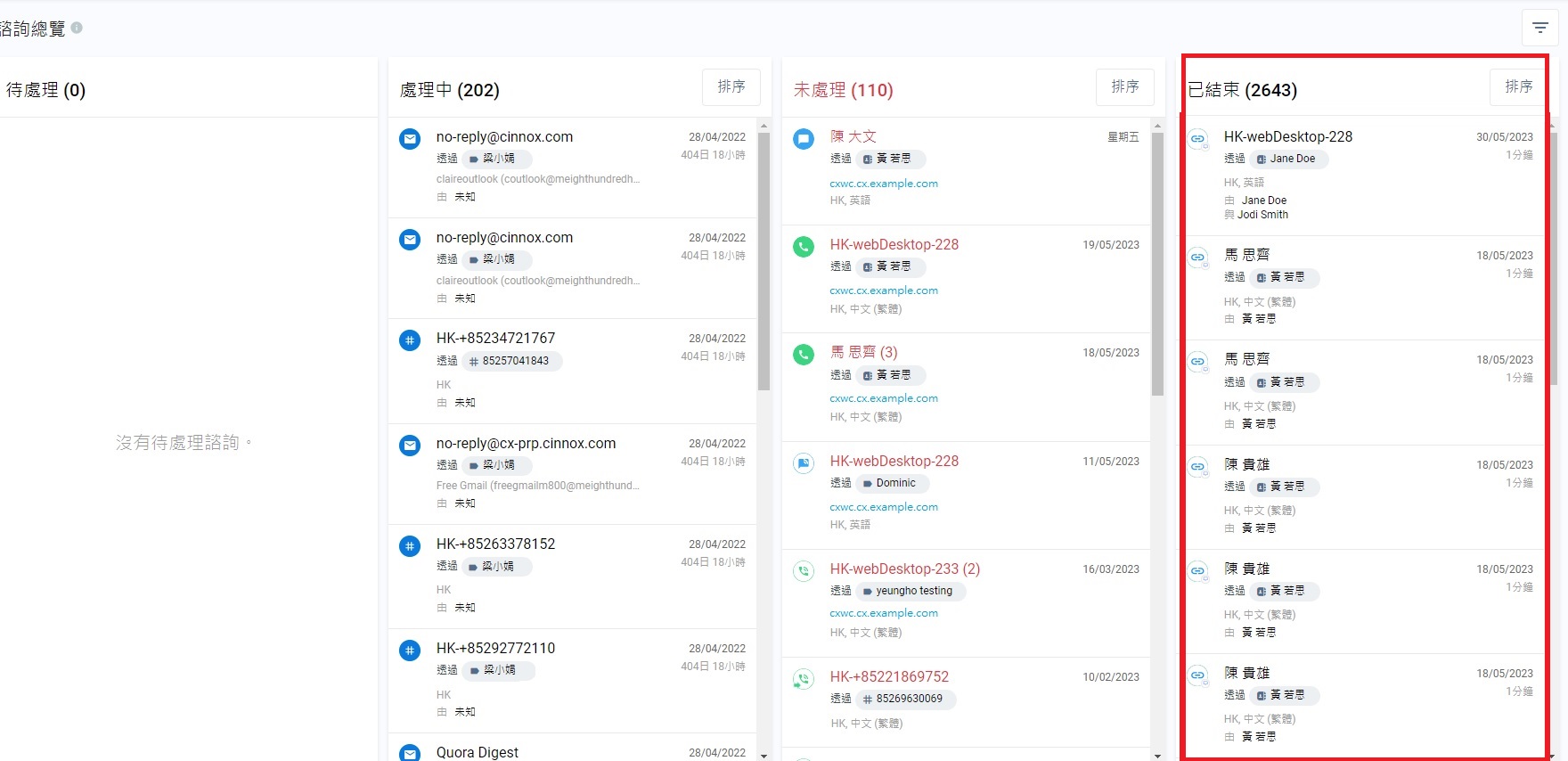Click the down arrow of 未處理 scrollbar
The width and height of the screenshot is (1568, 761).
1157,755
